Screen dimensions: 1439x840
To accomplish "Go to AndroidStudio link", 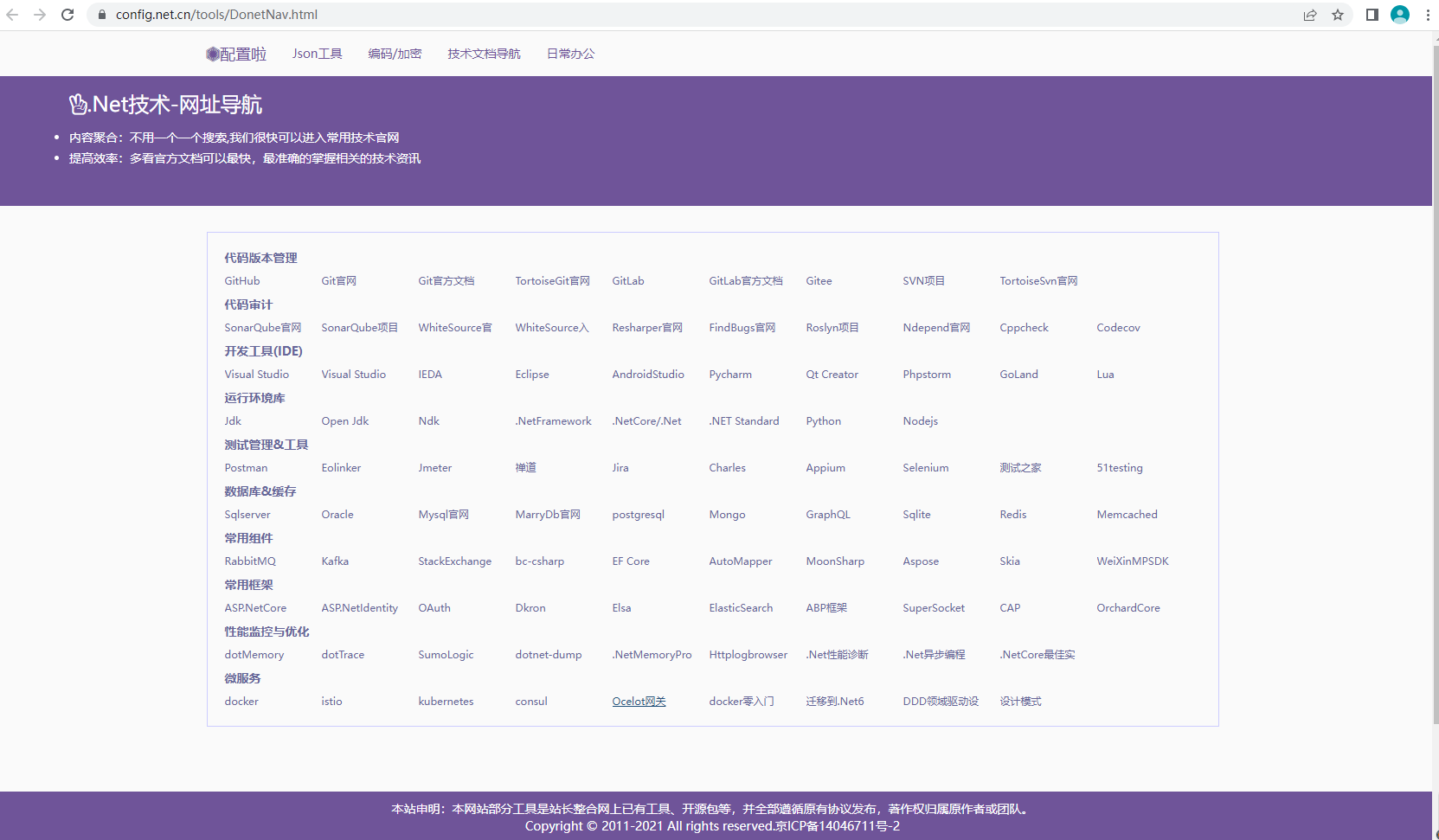I will click(648, 375).
